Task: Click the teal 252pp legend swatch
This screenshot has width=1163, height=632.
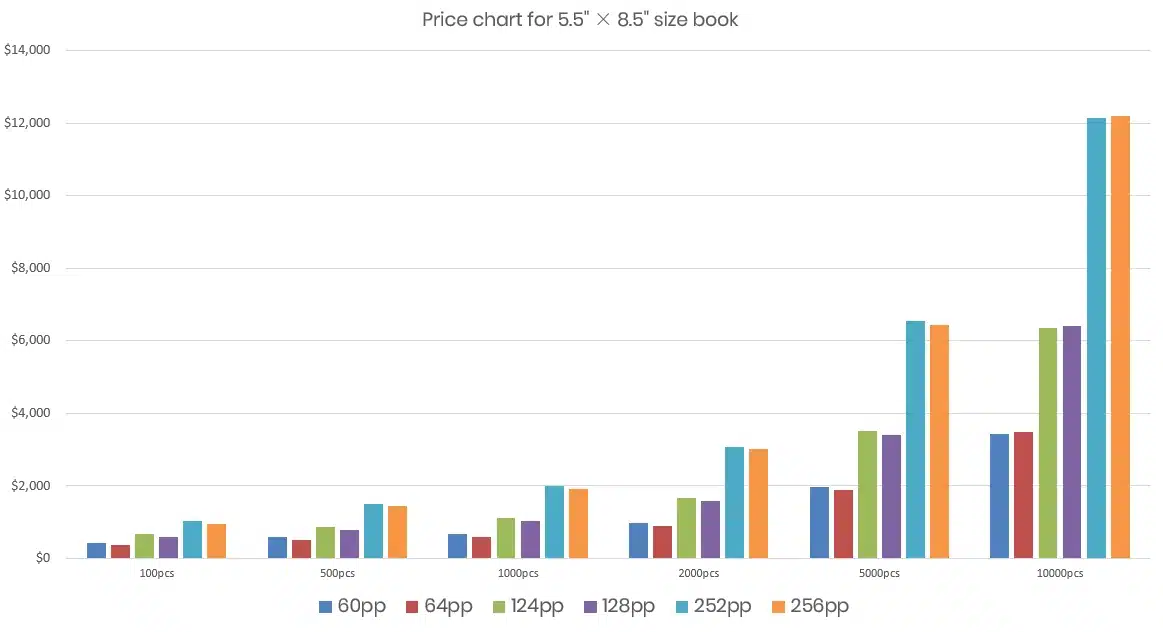Action: pos(682,607)
